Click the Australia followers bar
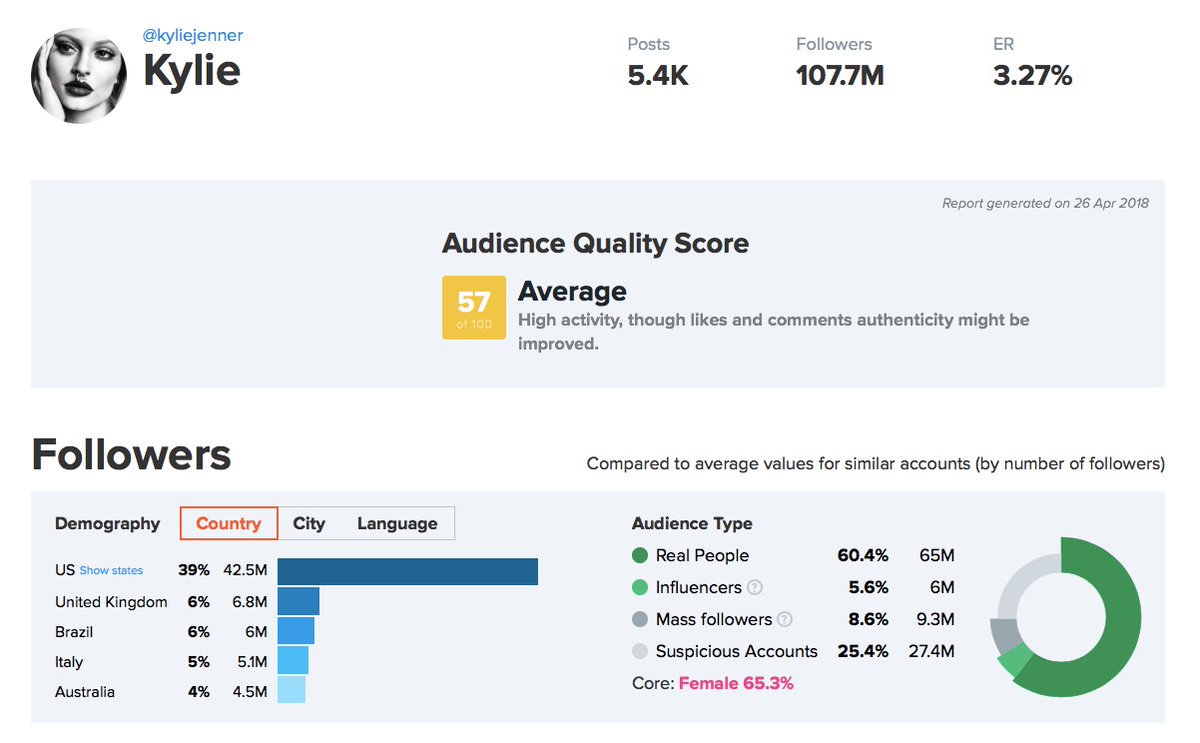1200x743 pixels. click(x=290, y=691)
